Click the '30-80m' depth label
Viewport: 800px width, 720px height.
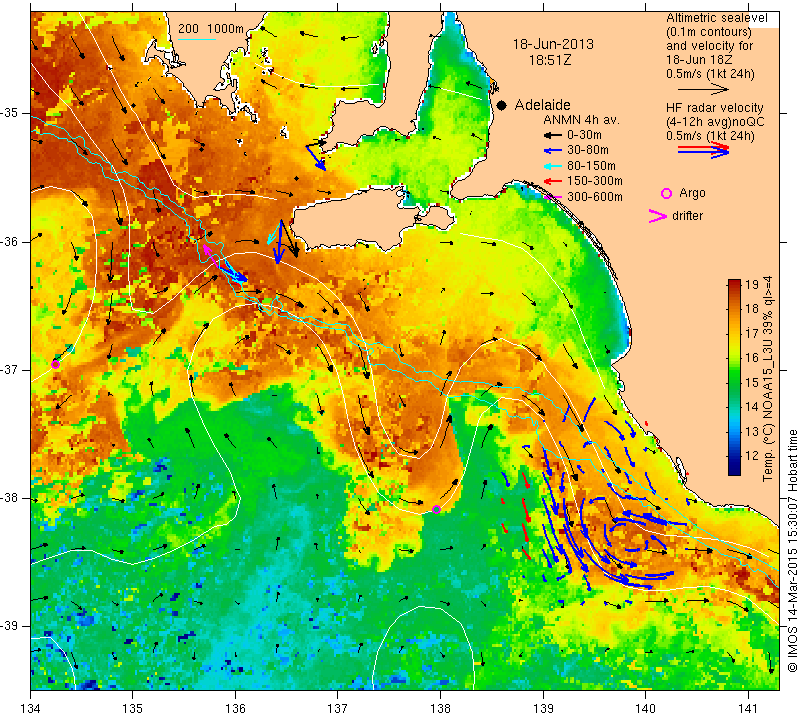[588, 150]
